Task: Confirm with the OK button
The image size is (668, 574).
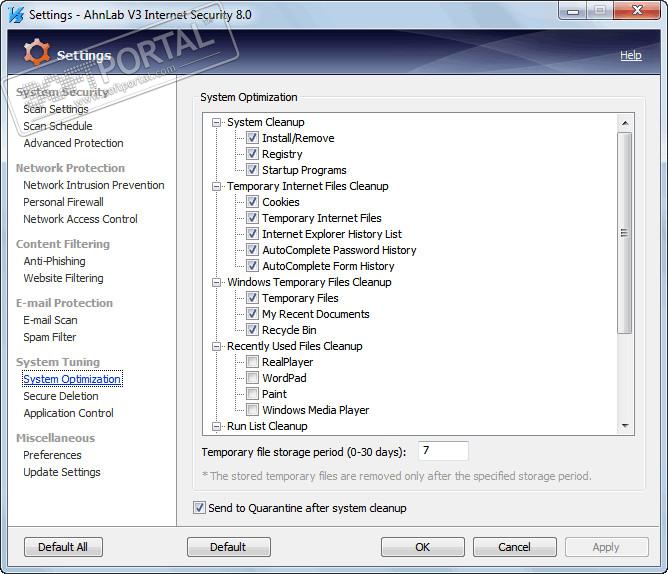Action: pyautogui.click(x=423, y=547)
